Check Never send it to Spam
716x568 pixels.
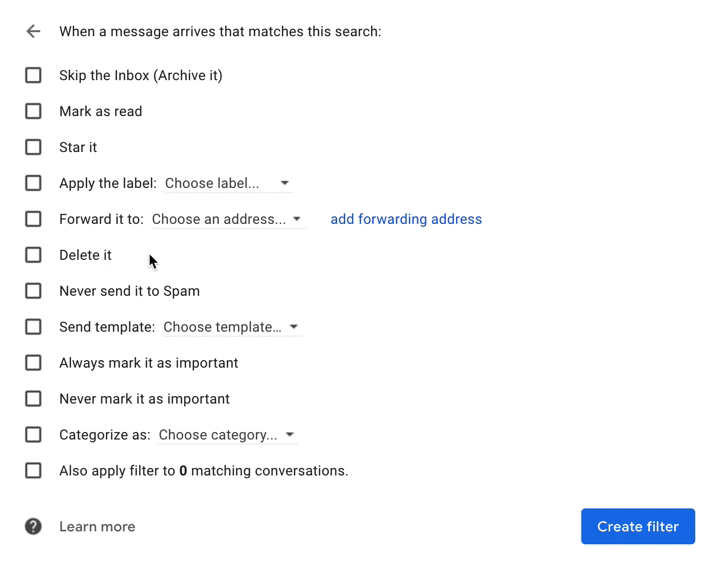click(x=33, y=291)
